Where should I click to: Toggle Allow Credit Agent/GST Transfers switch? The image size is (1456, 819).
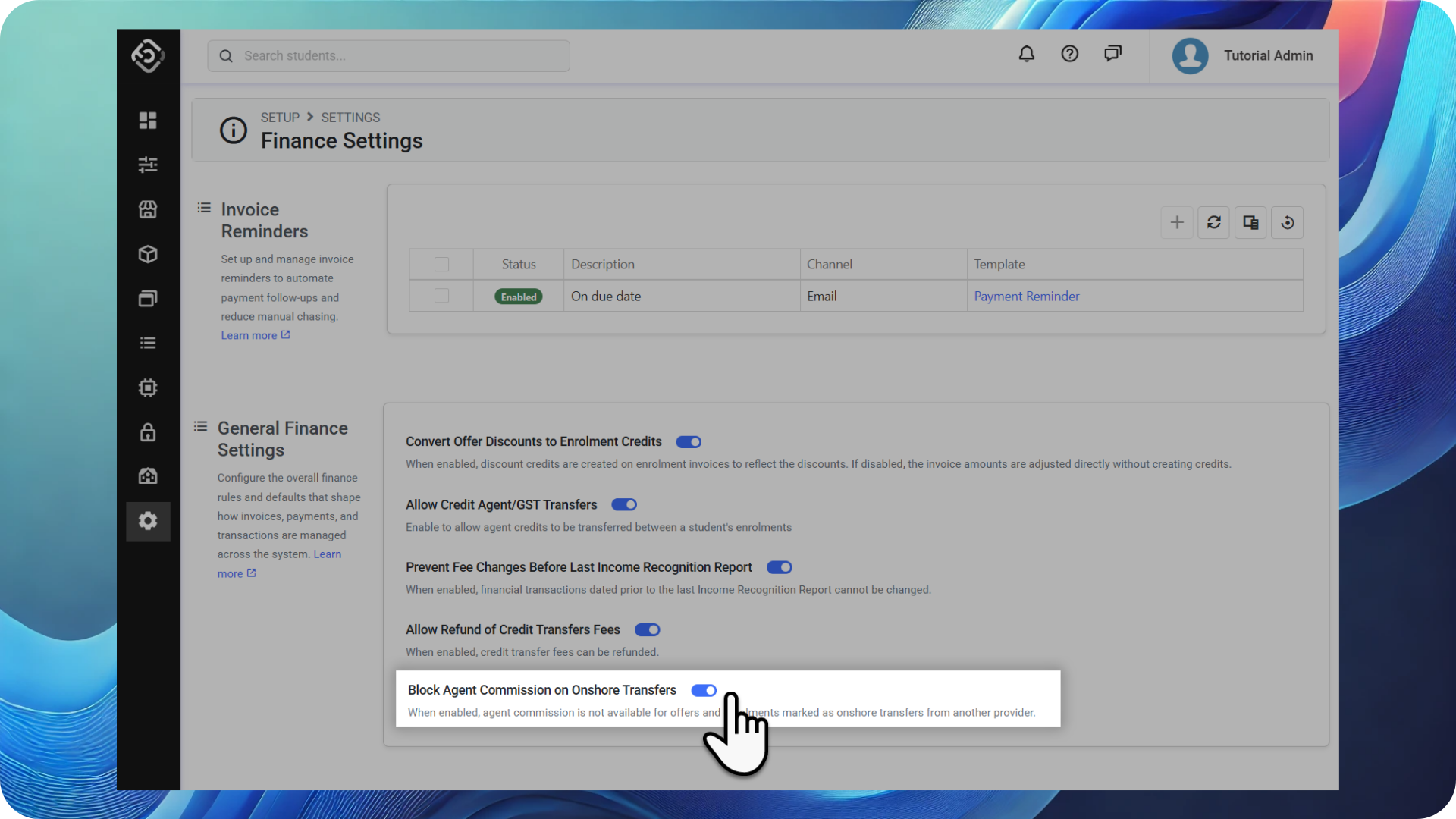[624, 505]
